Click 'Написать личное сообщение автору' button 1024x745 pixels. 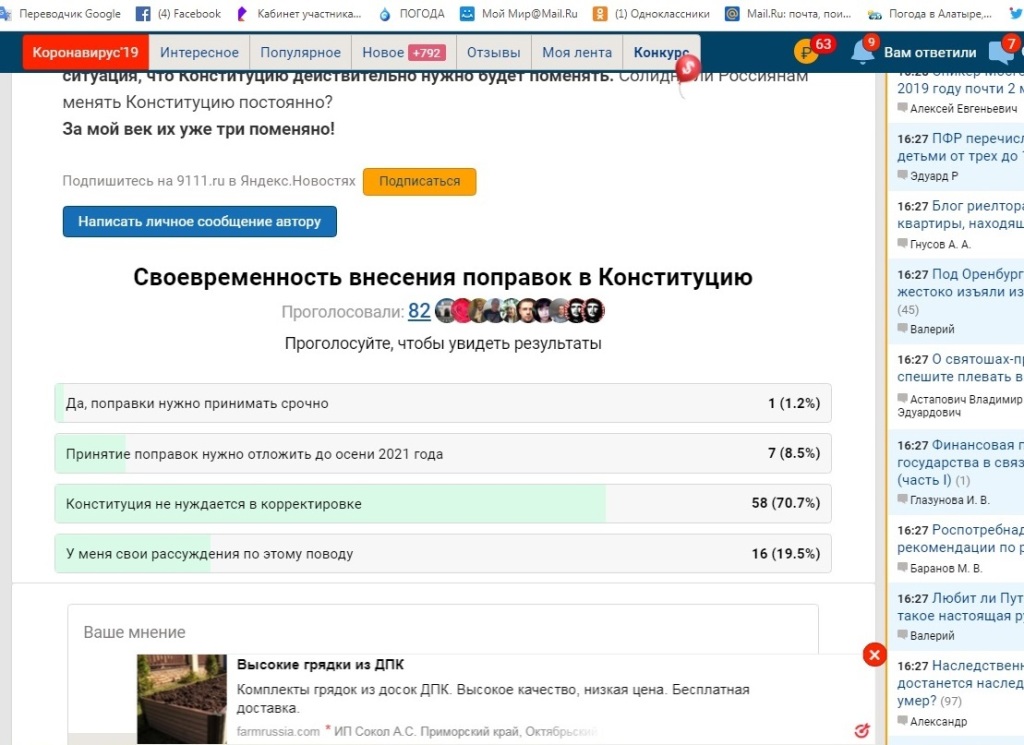tap(199, 222)
